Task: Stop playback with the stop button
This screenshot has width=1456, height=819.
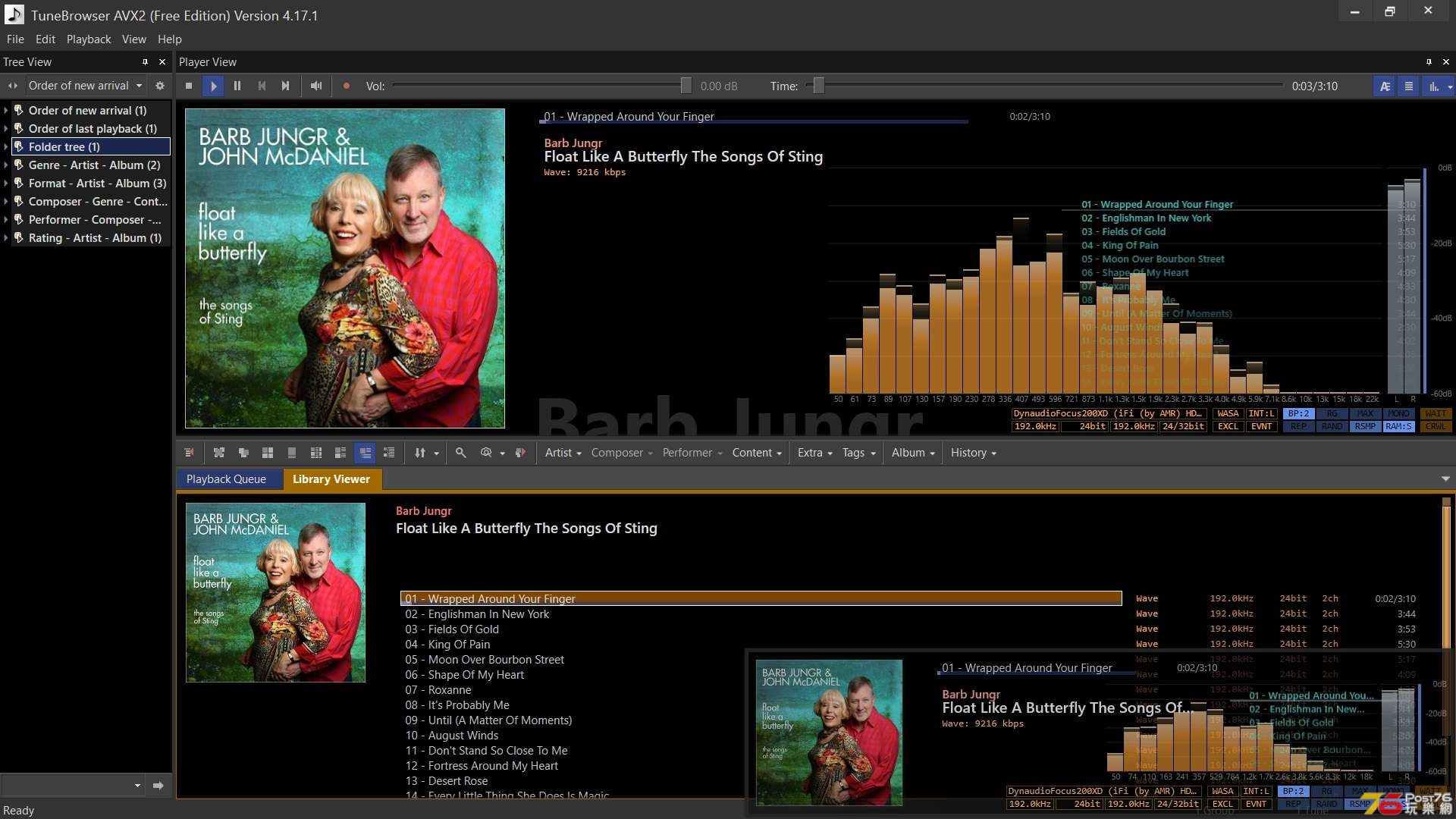Action: [189, 86]
